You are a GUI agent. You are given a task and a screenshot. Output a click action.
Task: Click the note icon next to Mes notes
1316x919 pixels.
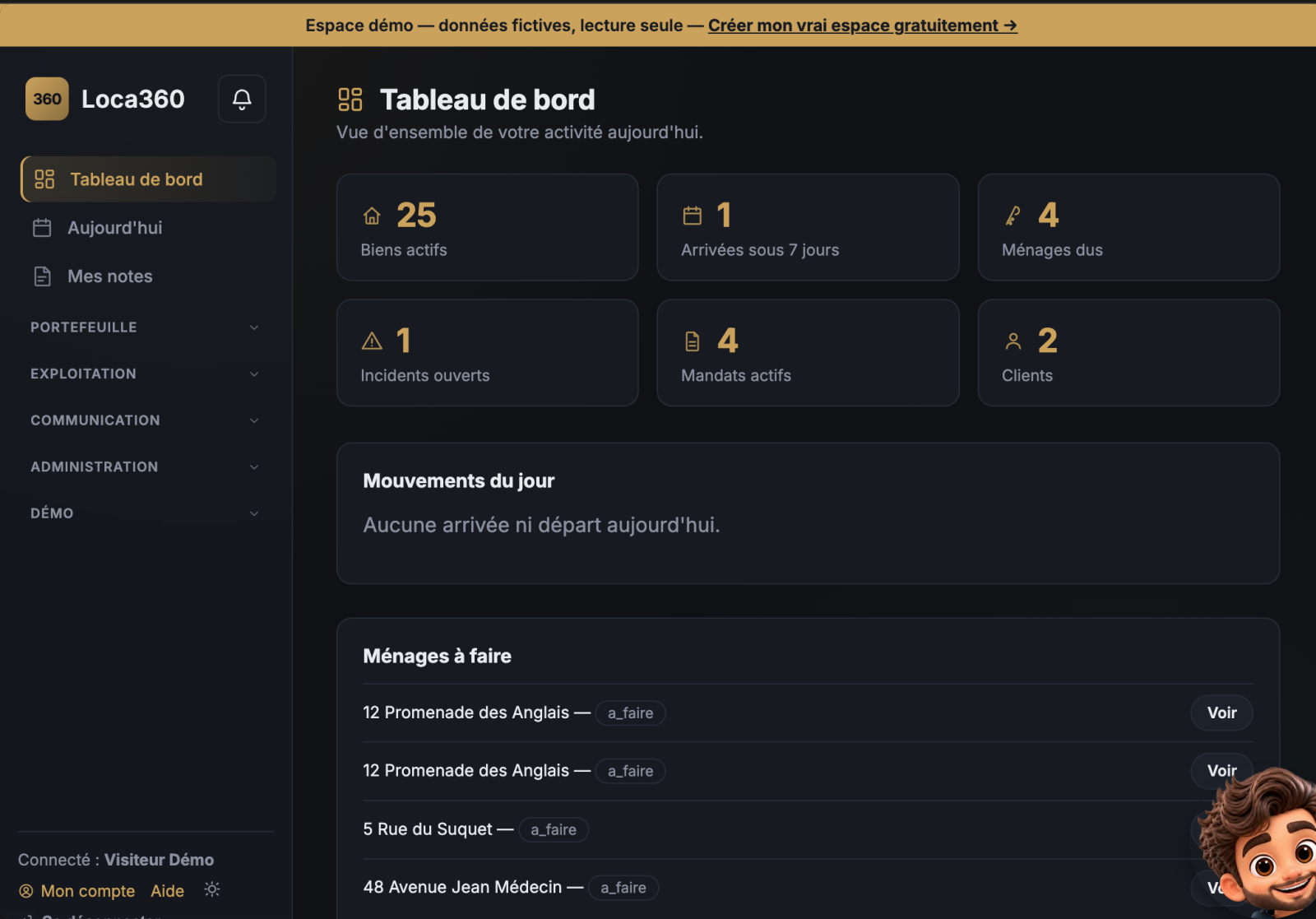point(42,276)
